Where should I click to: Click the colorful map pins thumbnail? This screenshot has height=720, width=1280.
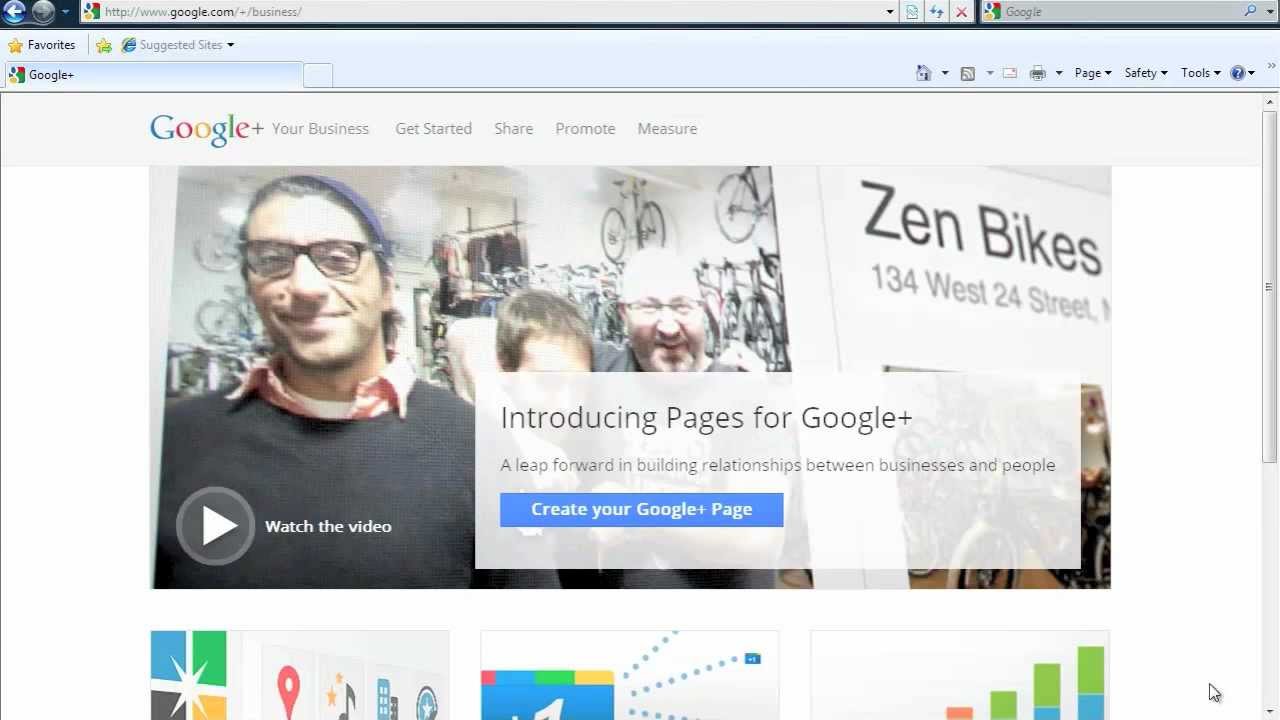(300, 675)
